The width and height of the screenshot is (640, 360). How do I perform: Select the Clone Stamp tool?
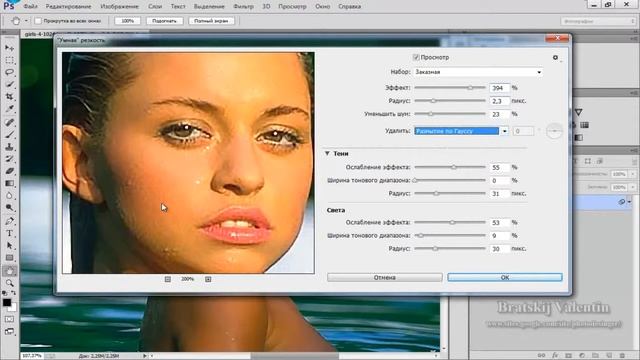(9, 147)
